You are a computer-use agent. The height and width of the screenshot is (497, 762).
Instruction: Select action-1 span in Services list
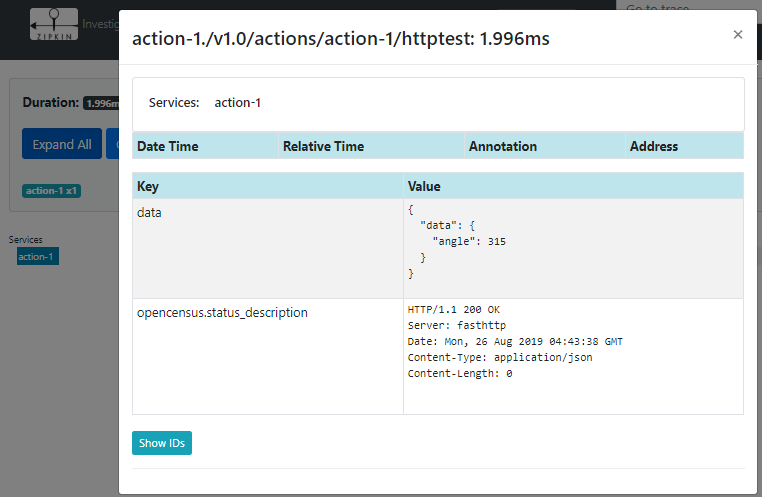coord(38,256)
